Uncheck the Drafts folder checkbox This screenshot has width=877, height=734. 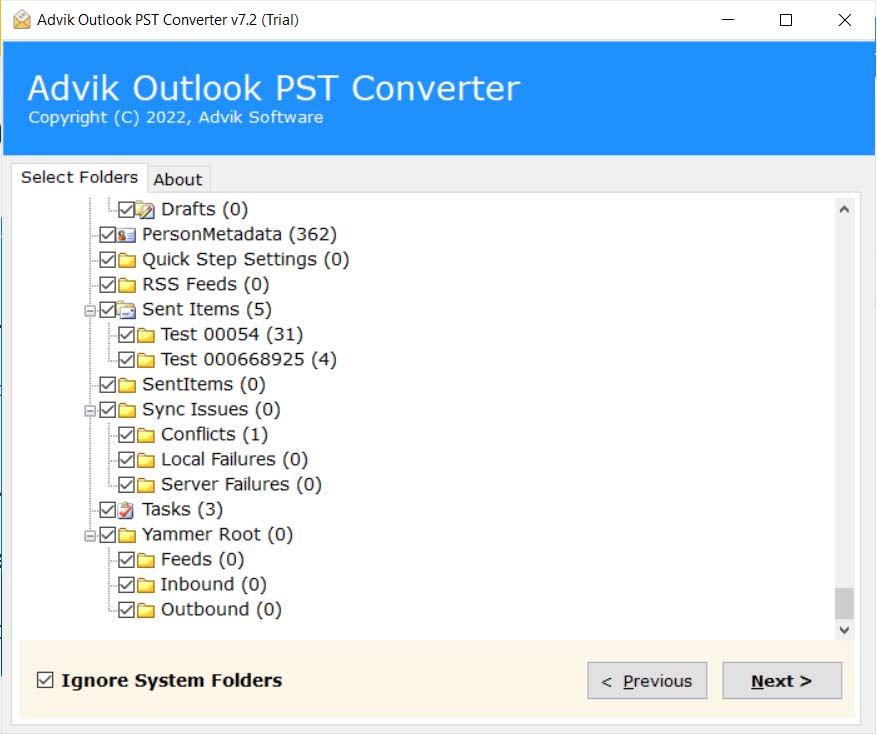pyautogui.click(x=126, y=210)
